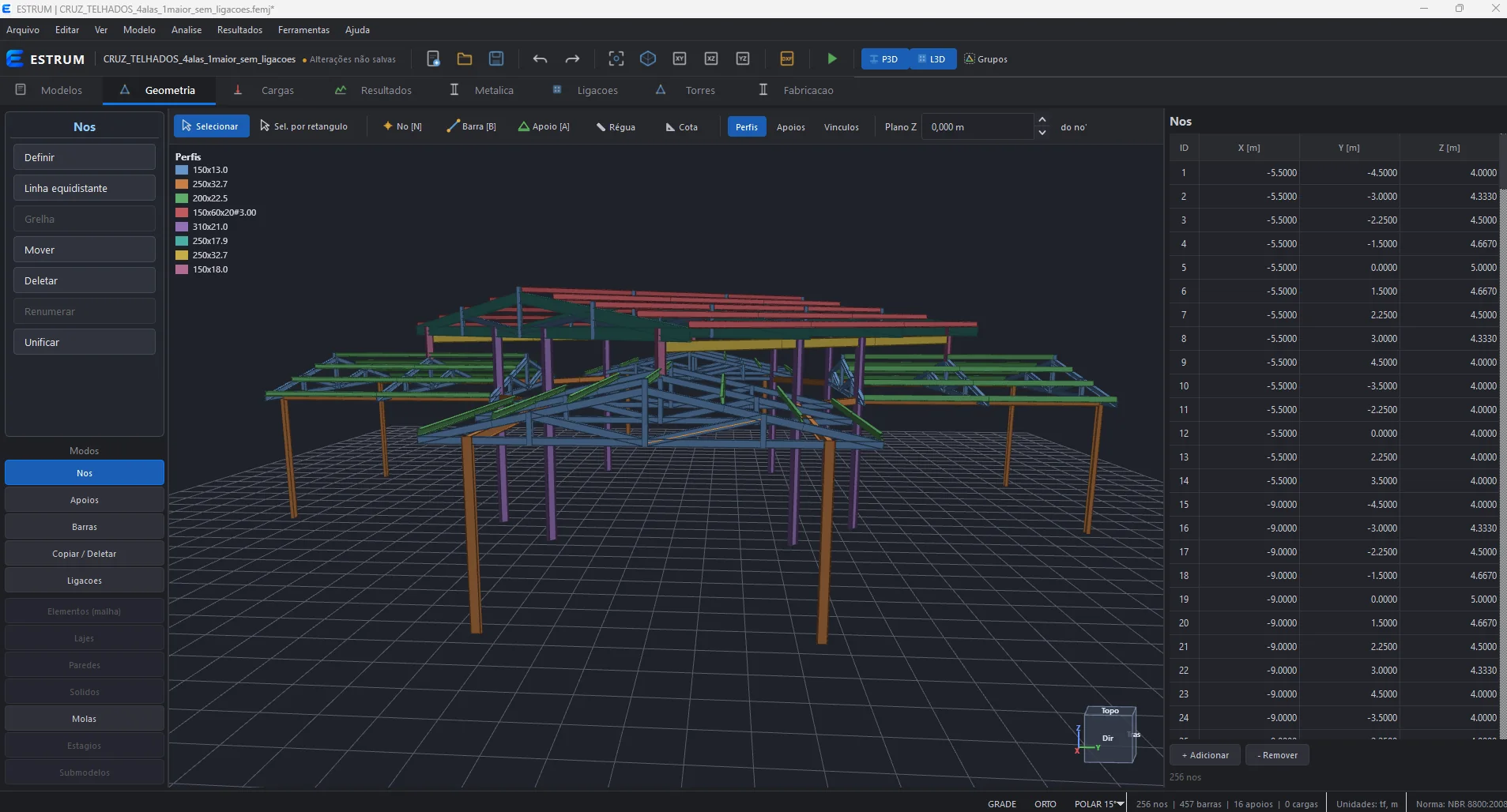
Task: Save the model using the floppy icon
Action: (x=496, y=58)
